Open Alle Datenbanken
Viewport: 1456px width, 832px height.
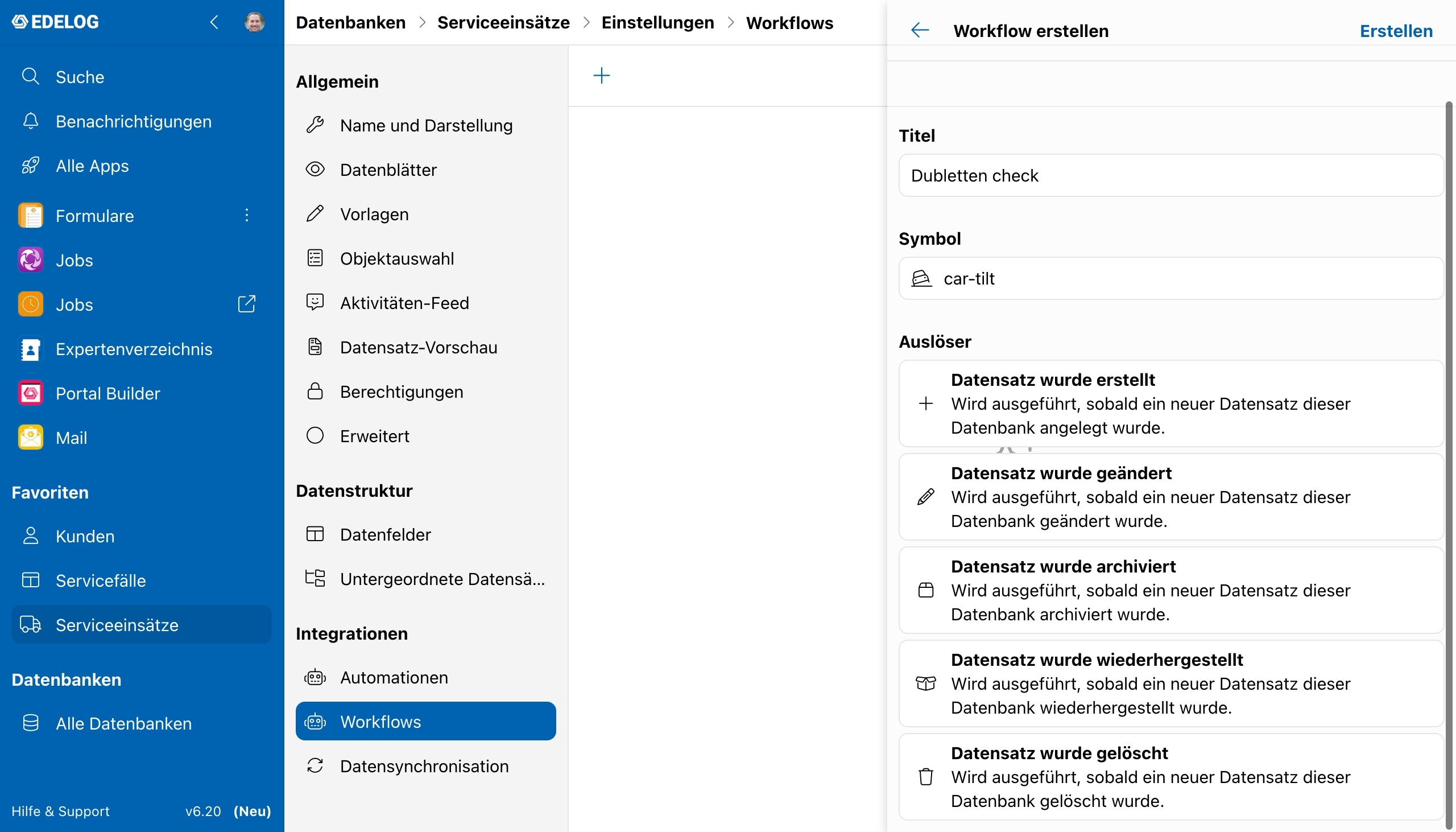tap(141, 723)
